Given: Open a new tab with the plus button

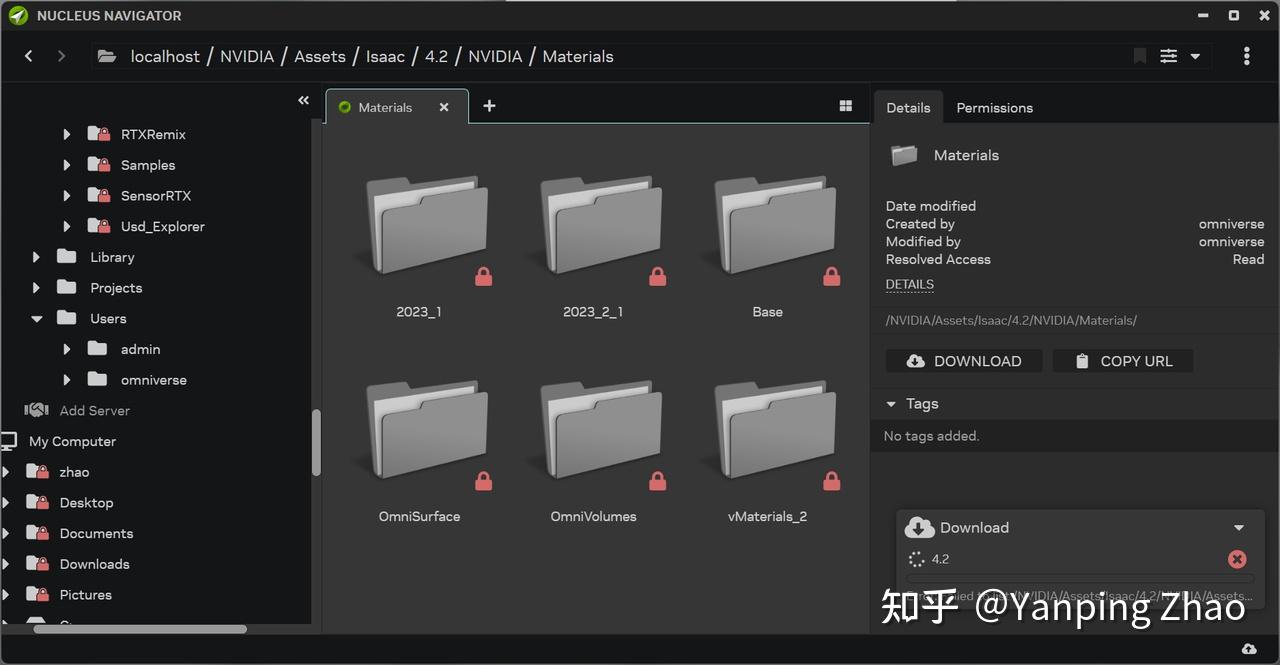Looking at the screenshot, I should coord(489,105).
